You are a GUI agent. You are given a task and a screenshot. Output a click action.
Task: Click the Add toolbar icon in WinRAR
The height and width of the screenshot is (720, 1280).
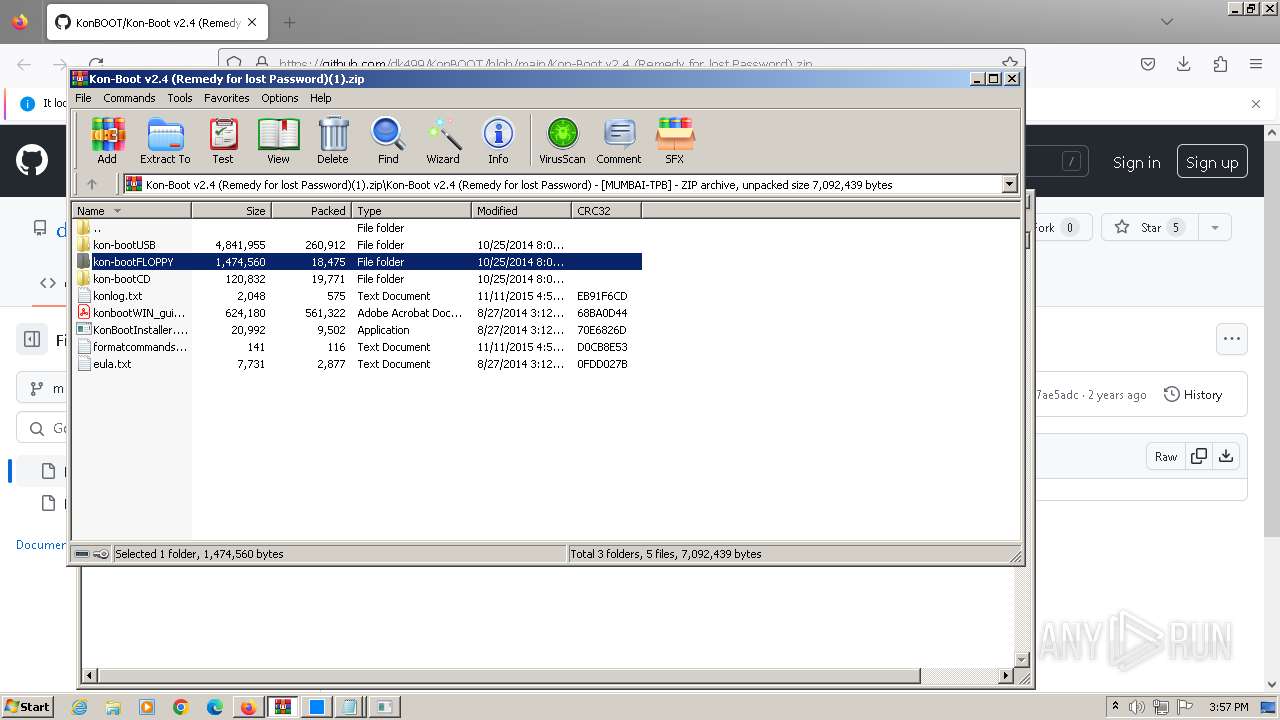[107, 140]
